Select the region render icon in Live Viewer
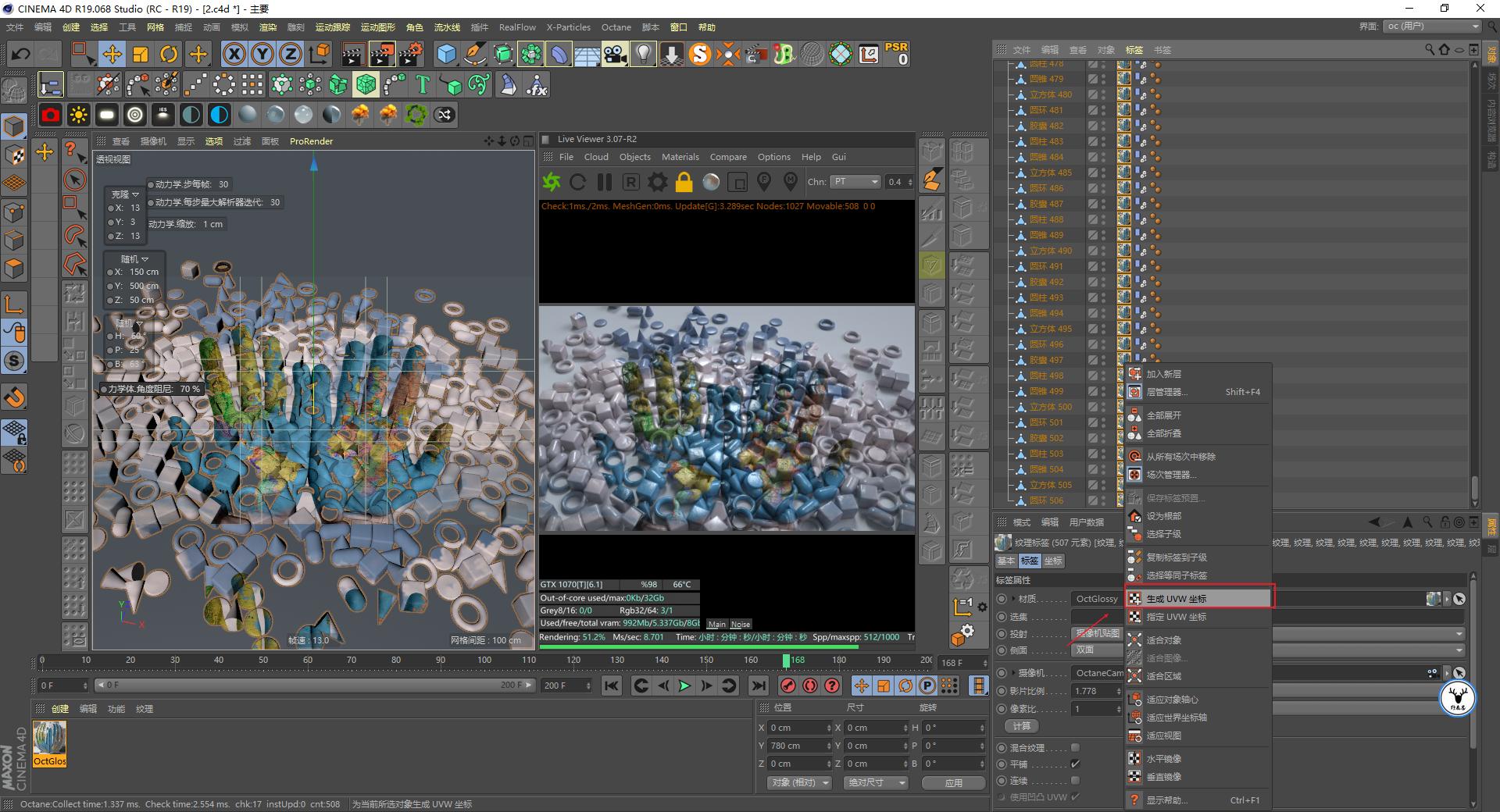The width and height of the screenshot is (1500, 812). (737, 181)
